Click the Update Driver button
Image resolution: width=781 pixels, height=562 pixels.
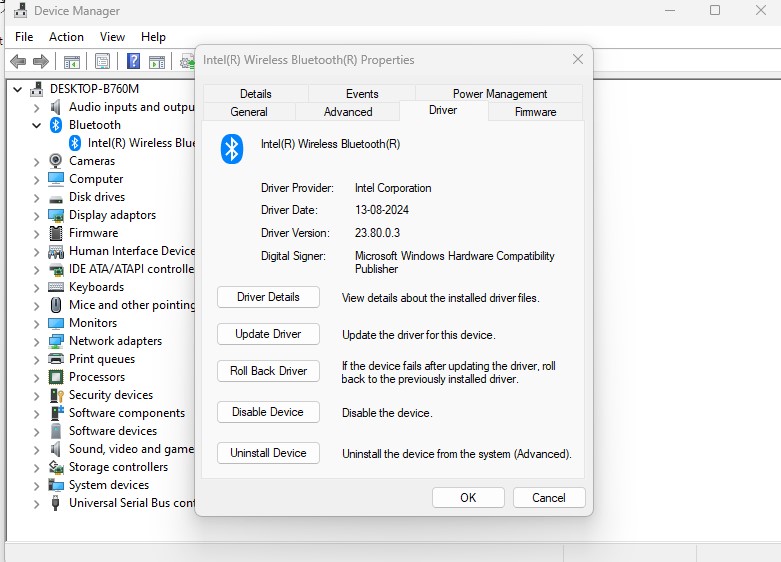pos(268,334)
